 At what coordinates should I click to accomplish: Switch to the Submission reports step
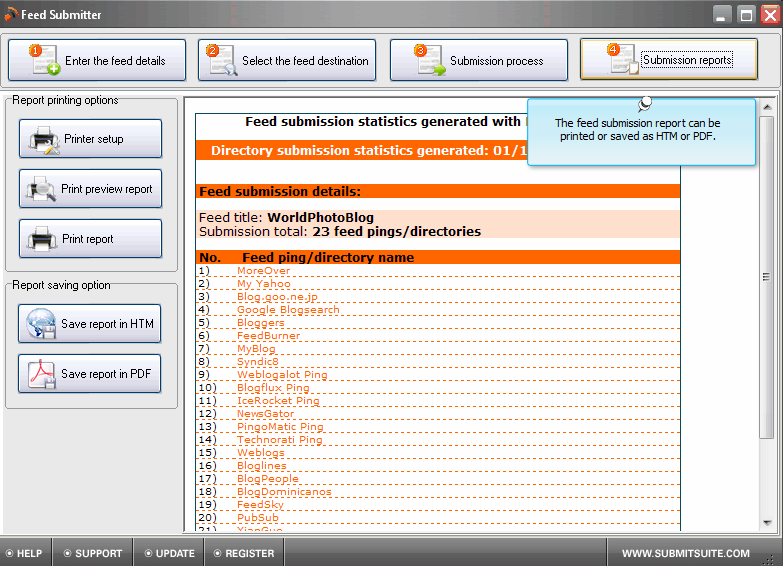pyautogui.click(x=669, y=59)
